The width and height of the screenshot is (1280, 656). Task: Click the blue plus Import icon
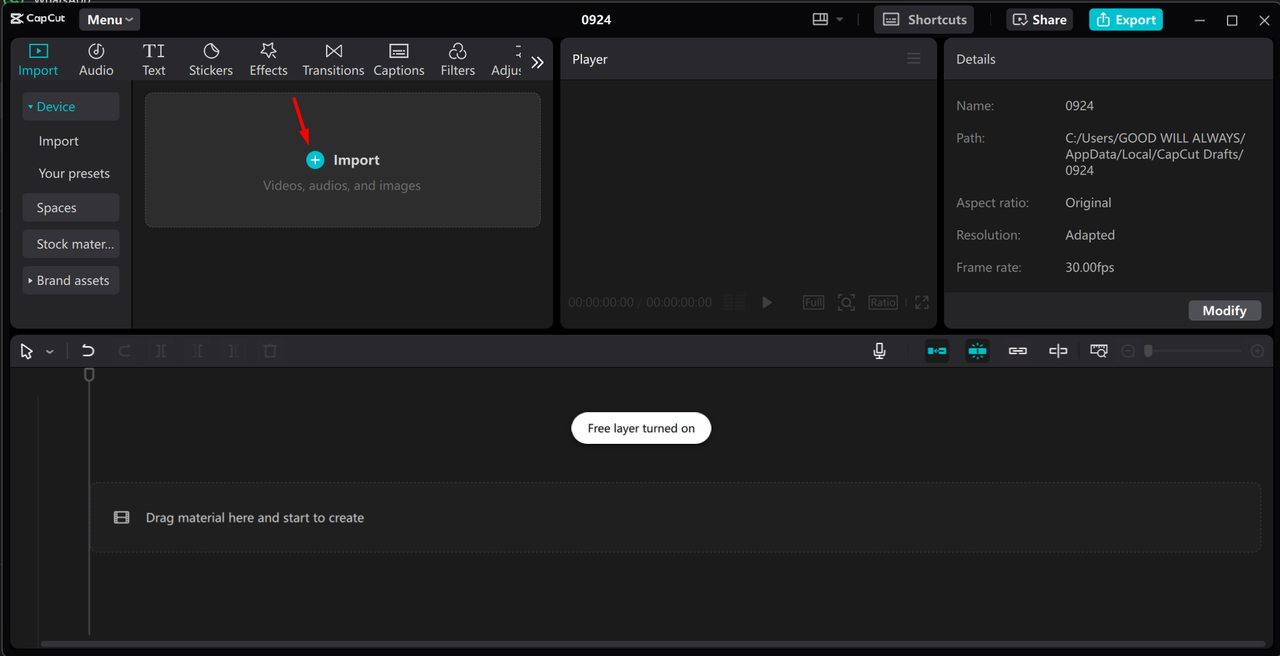[315, 160]
